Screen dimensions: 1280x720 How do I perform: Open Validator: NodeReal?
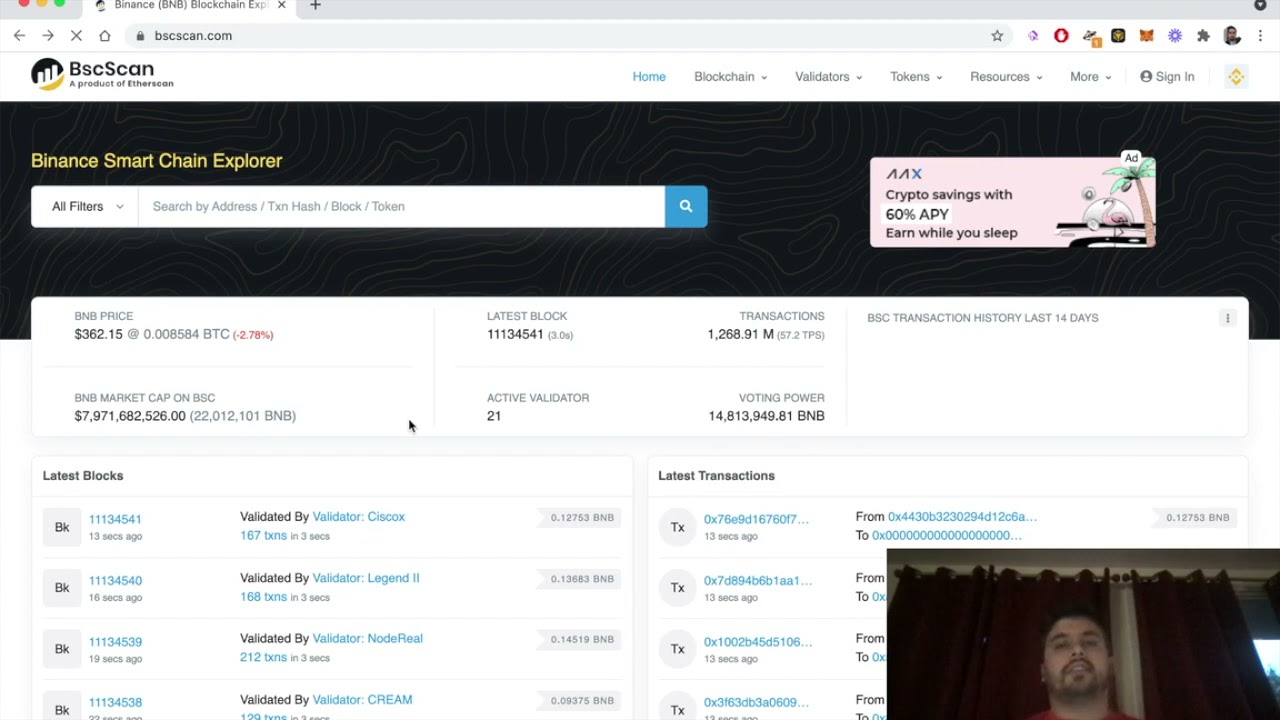(367, 638)
